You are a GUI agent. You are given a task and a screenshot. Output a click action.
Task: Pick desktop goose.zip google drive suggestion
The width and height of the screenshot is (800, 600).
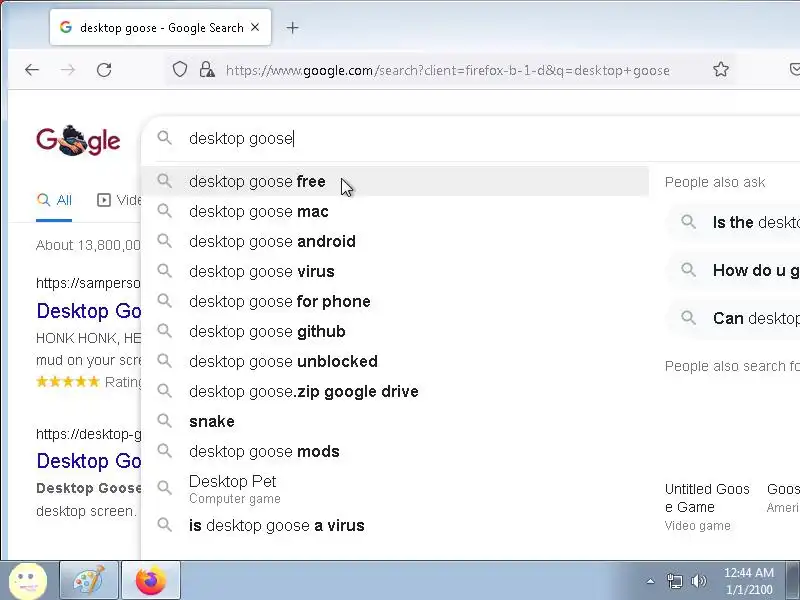click(x=395, y=391)
